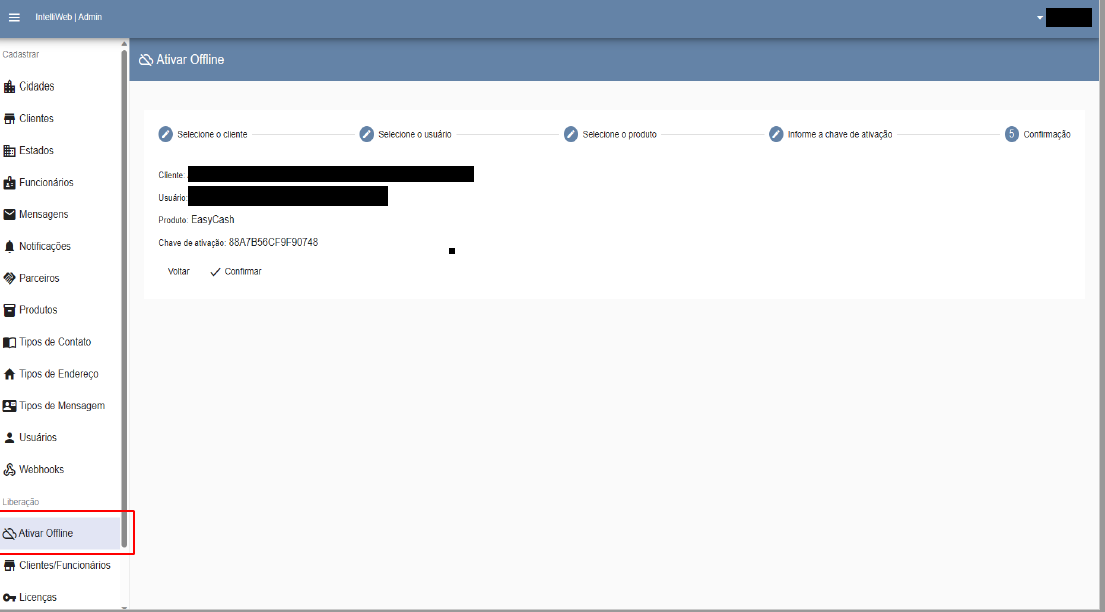
Task: Click the Notificações bell icon
Action: 10,247
